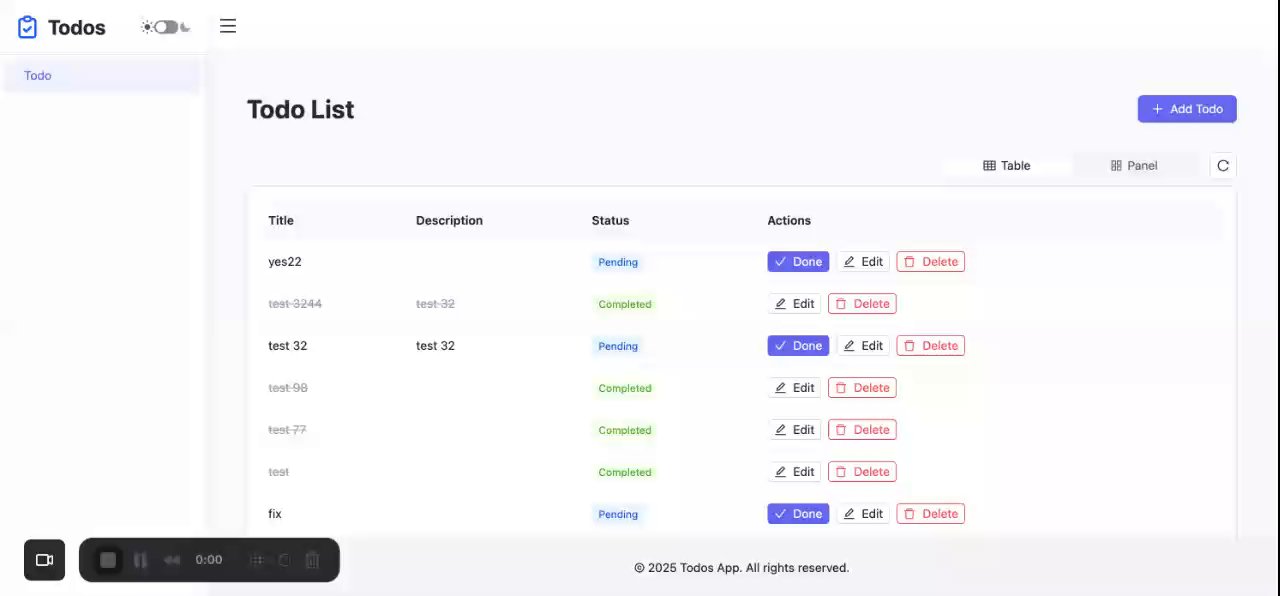Click the footer copyright text
1280x596 pixels.
click(x=741, y=568)
